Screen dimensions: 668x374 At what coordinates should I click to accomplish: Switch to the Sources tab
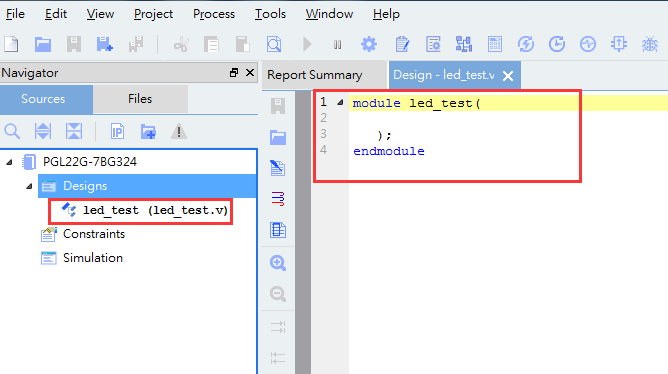point(46,99)
